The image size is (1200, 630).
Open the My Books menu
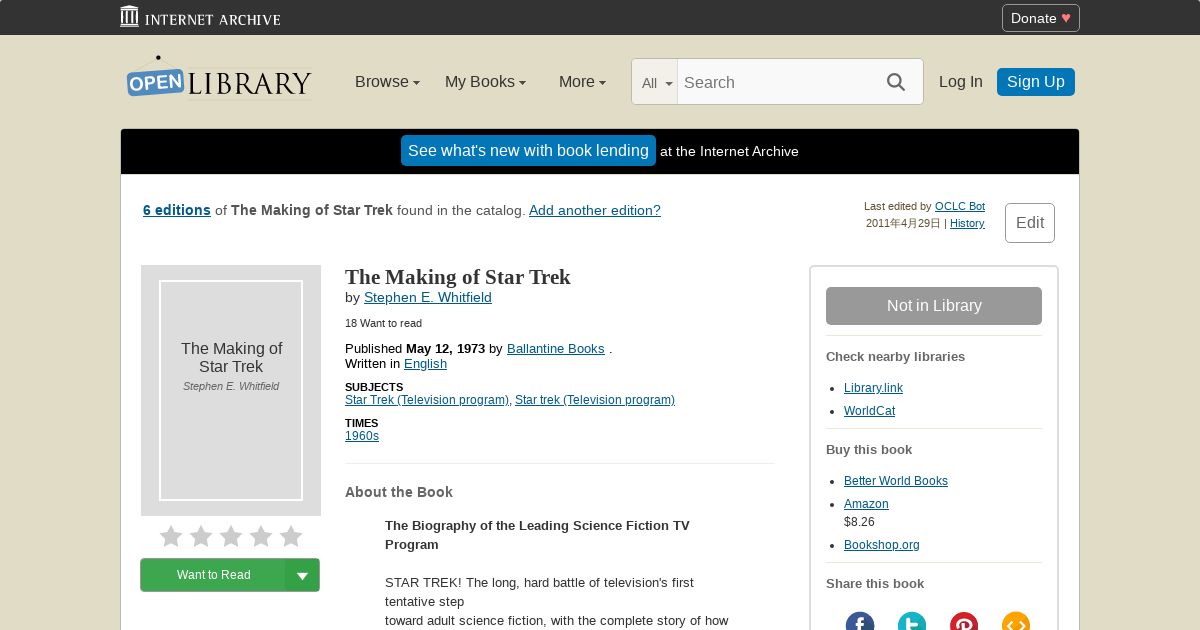[485, 82]
